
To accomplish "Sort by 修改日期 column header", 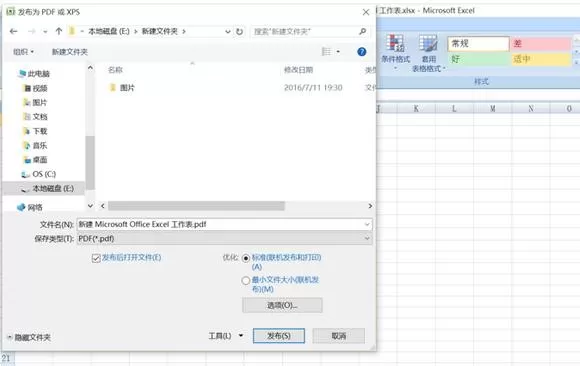I will tap(299, 70).
